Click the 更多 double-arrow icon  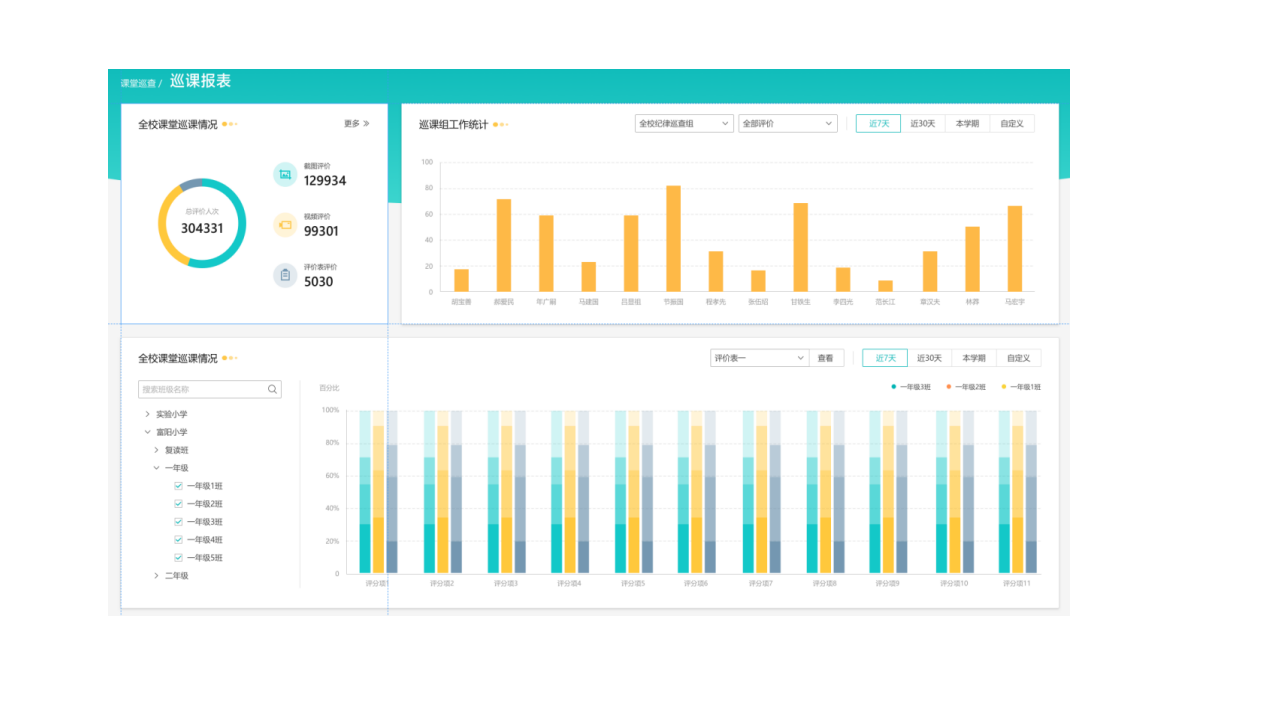click(366, 124)
